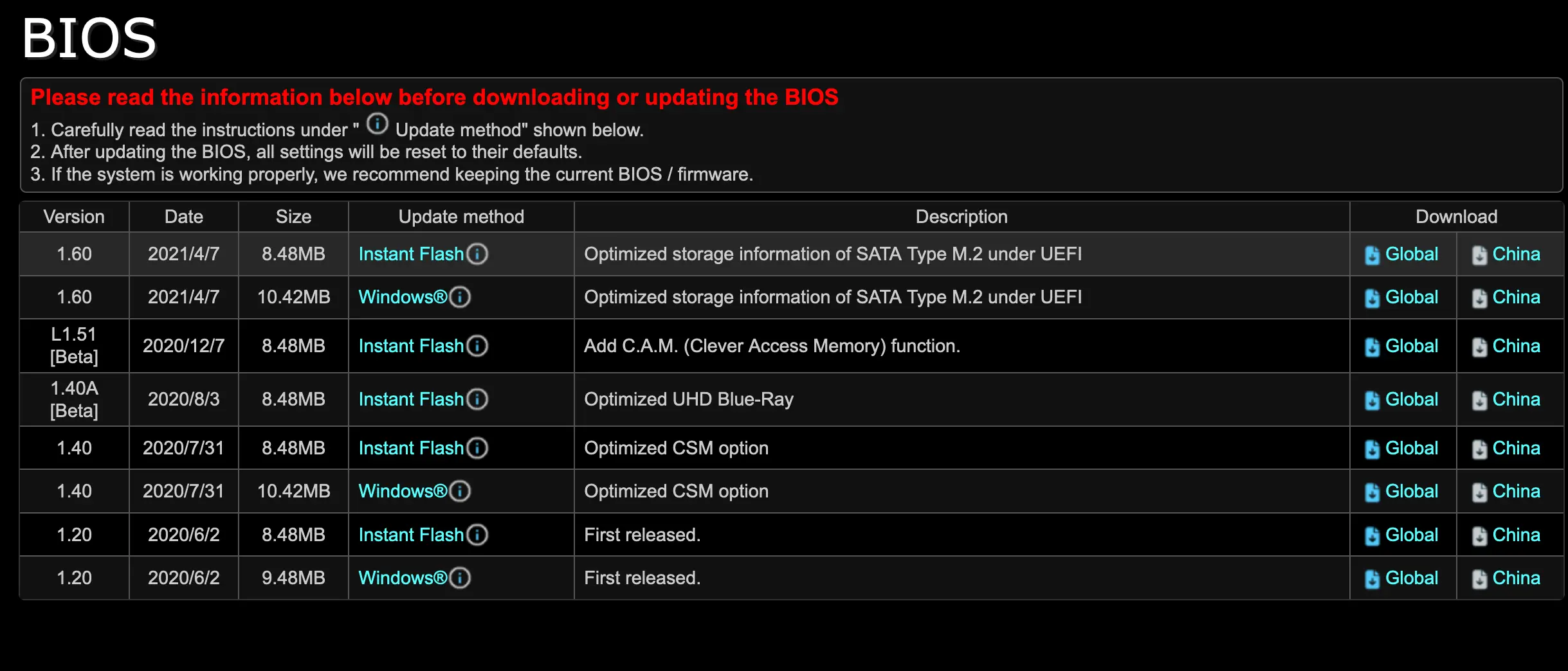Click info icon in 1.40A Beta row

pyautogui.click(x=477, y=399)
